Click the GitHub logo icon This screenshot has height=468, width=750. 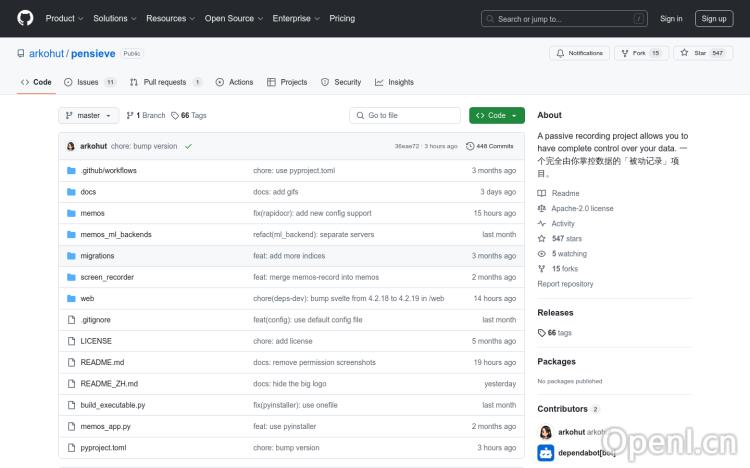(25, 18)
